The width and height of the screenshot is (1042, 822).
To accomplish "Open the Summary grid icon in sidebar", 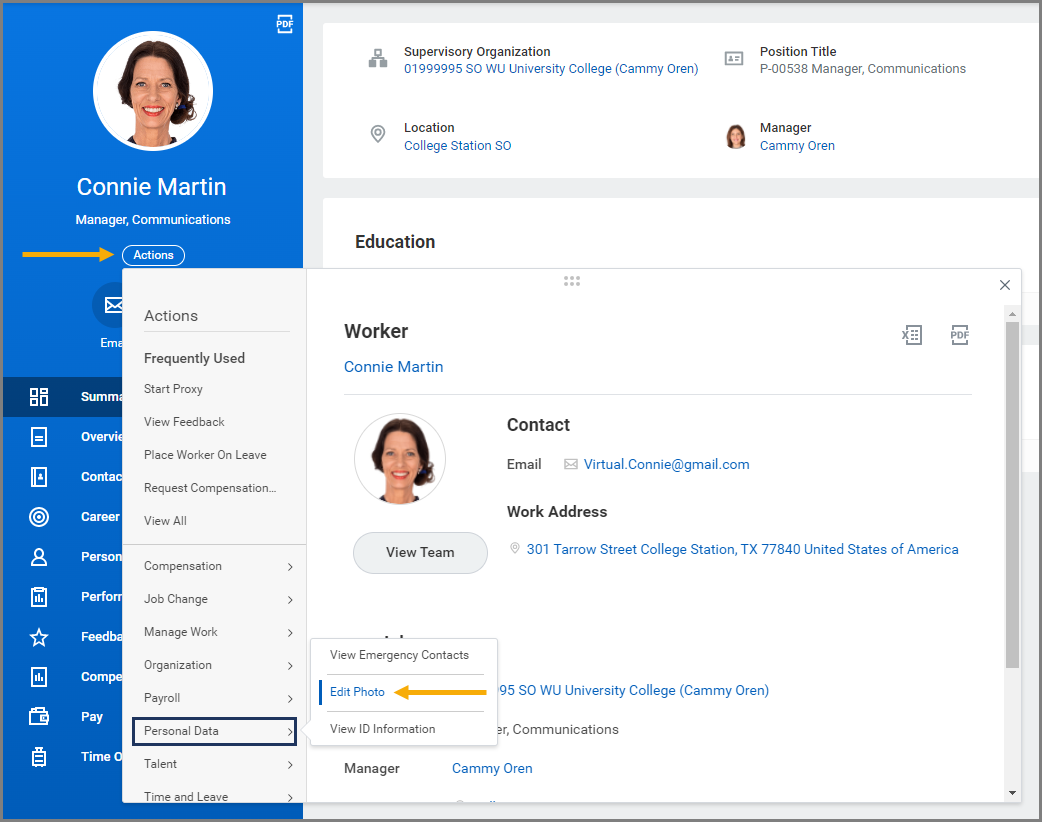I will [39, 397].
